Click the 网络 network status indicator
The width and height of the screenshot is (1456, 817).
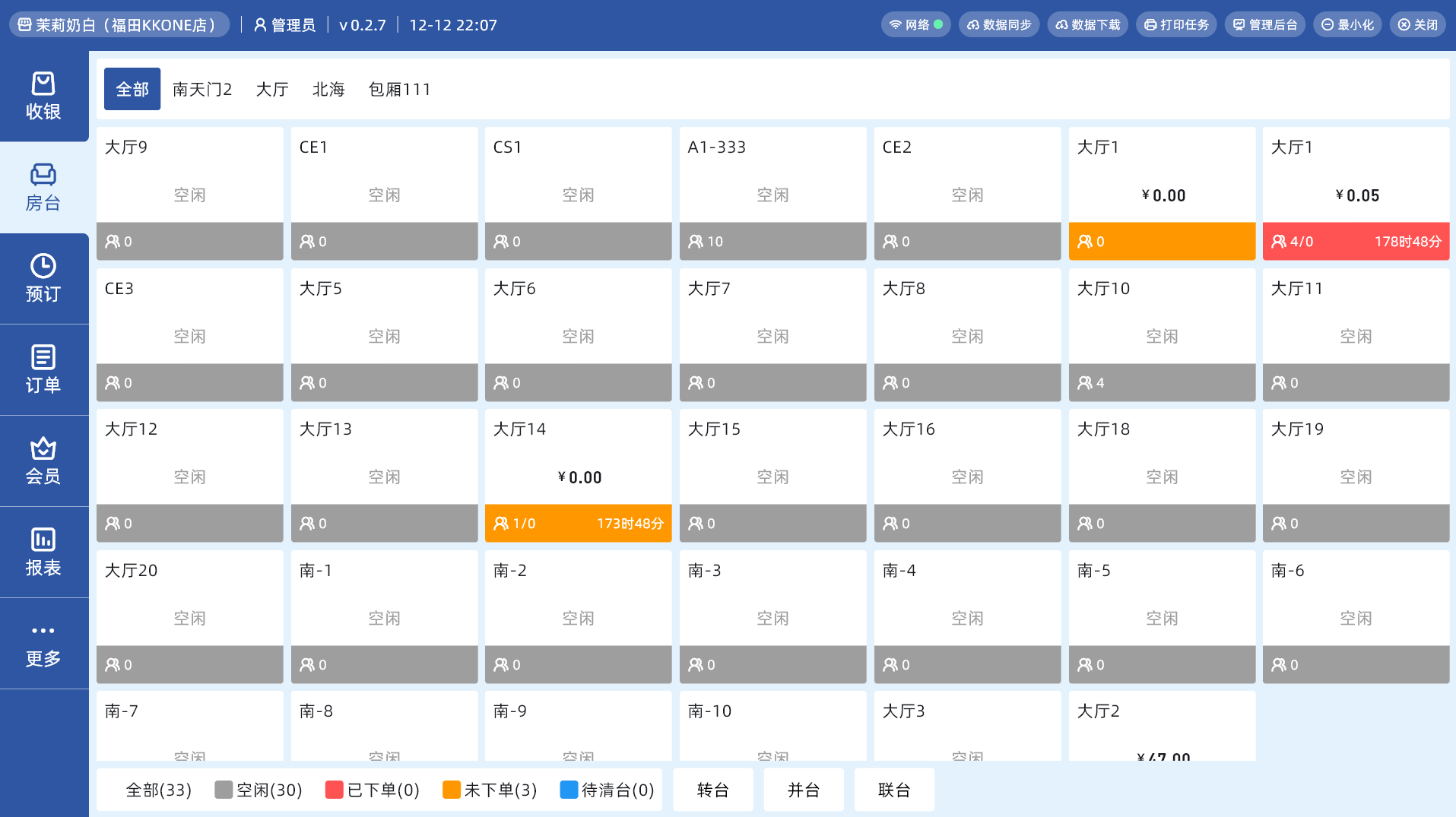pyautogui.click(x=916, y=25)
